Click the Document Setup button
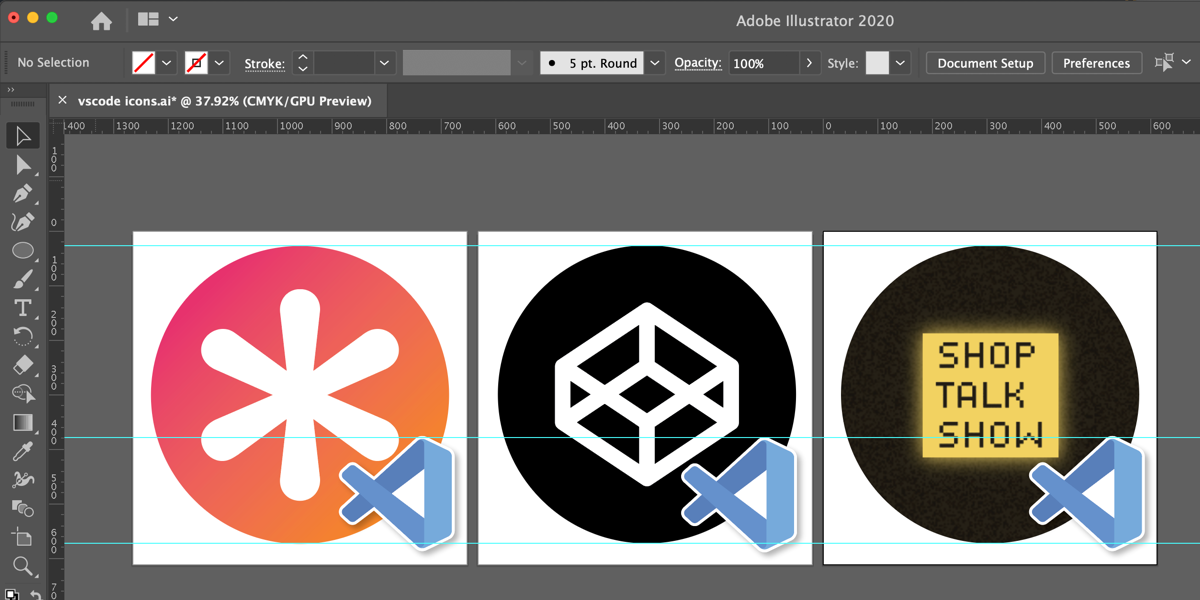Image resolution: width=1200 pixels, height=600 pixels. click(985, 63)
